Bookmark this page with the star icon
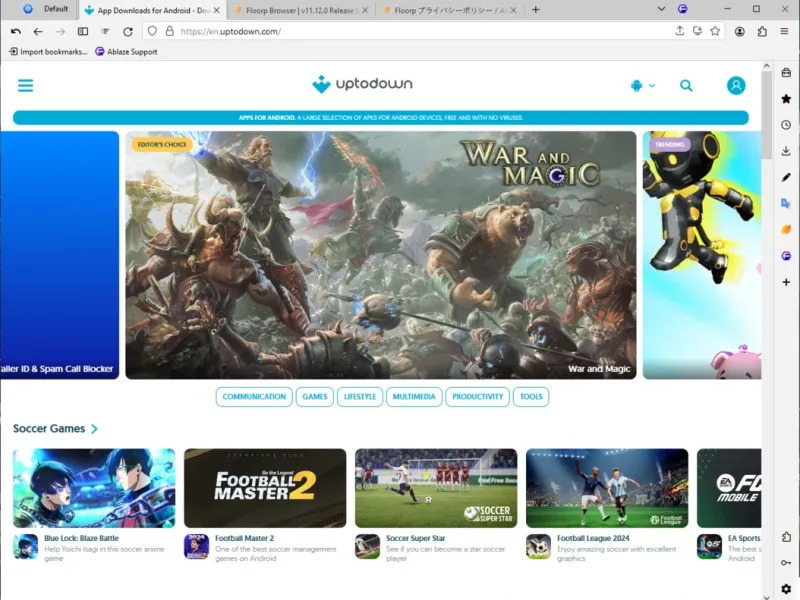 pyautogui.click(x=715, y=31)
